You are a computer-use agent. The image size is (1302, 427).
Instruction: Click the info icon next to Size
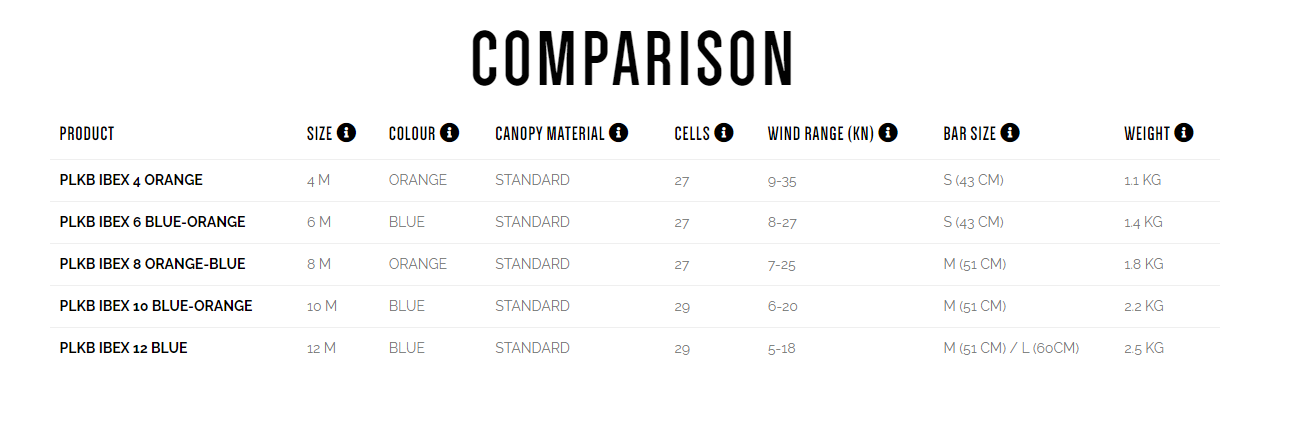click(347, 133)
